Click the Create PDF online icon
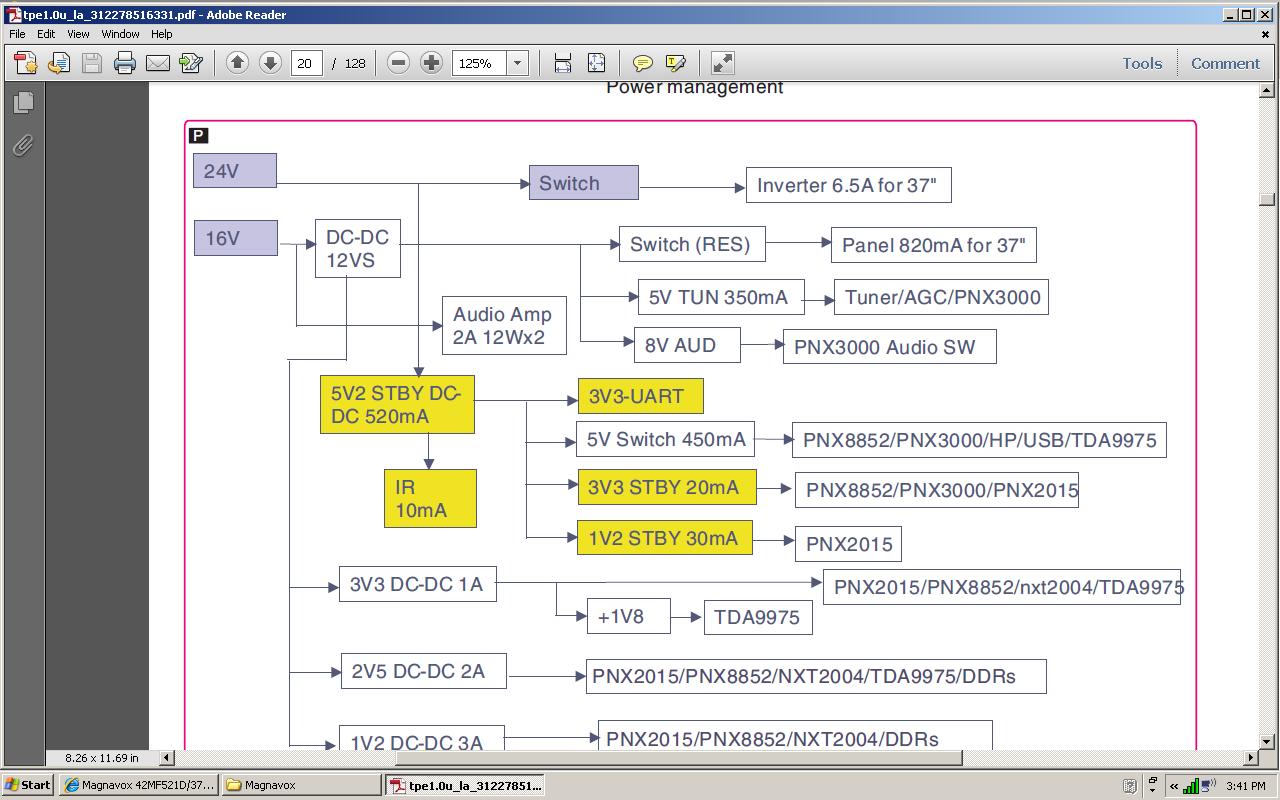Image resolution: width=1280 pixels, height=800 pixels. click(x=26, y=63)
